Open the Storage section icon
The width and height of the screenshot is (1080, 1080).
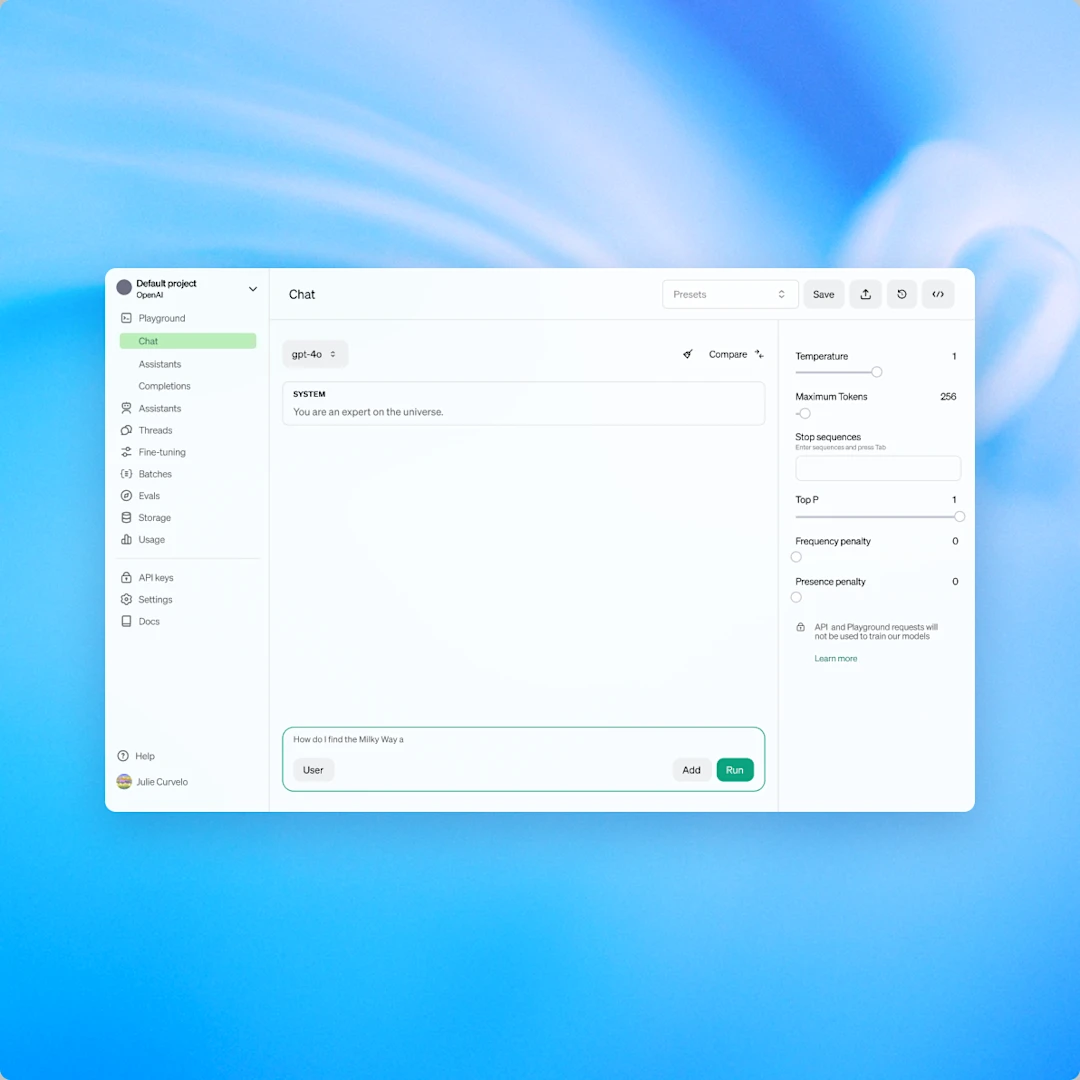126,517
